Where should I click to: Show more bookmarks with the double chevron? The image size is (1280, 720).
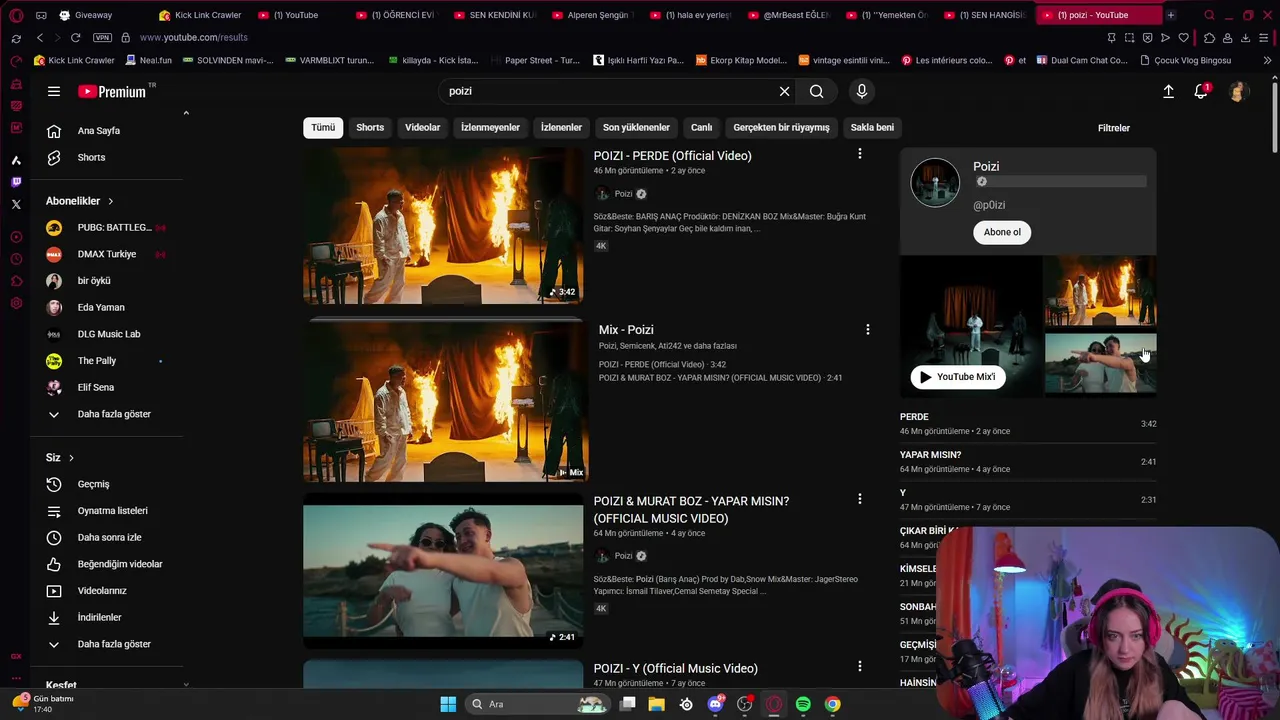tap(1267, 60)
